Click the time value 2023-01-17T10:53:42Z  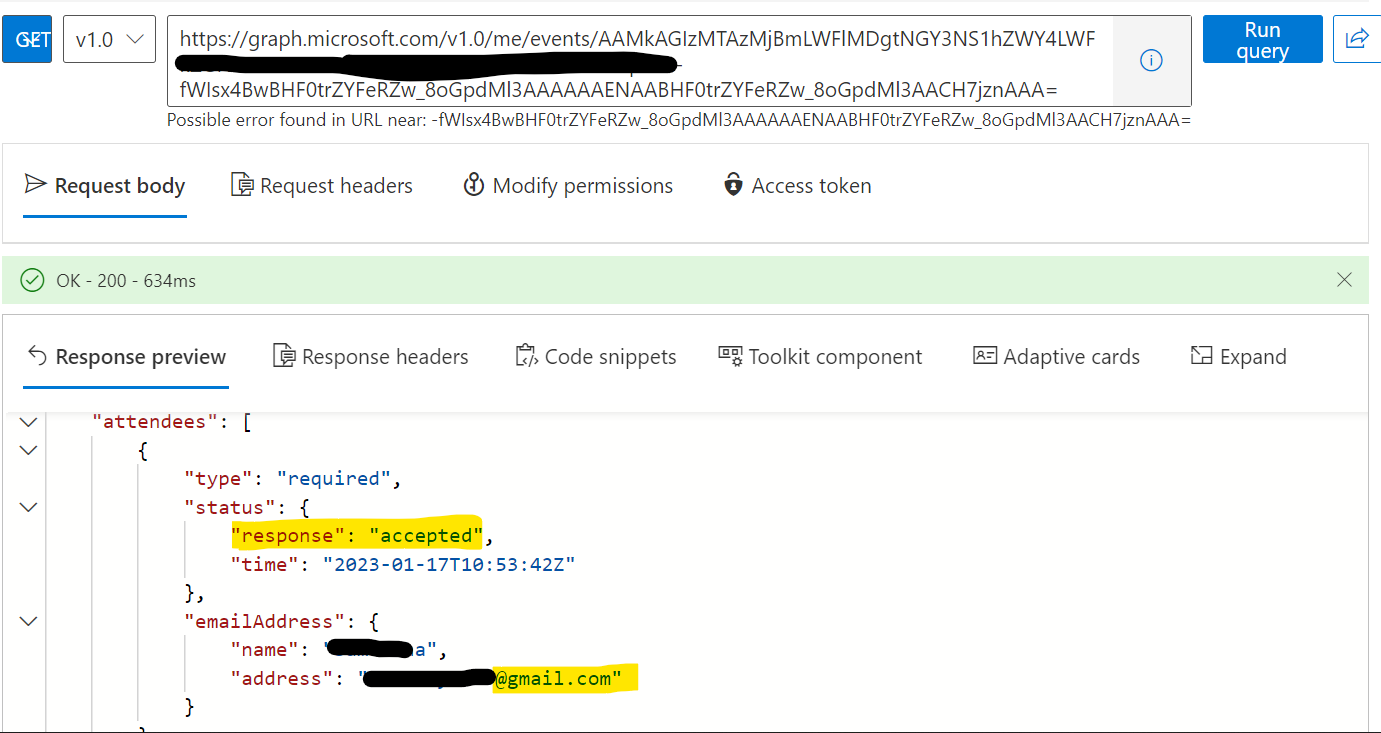tap(449, 564)
